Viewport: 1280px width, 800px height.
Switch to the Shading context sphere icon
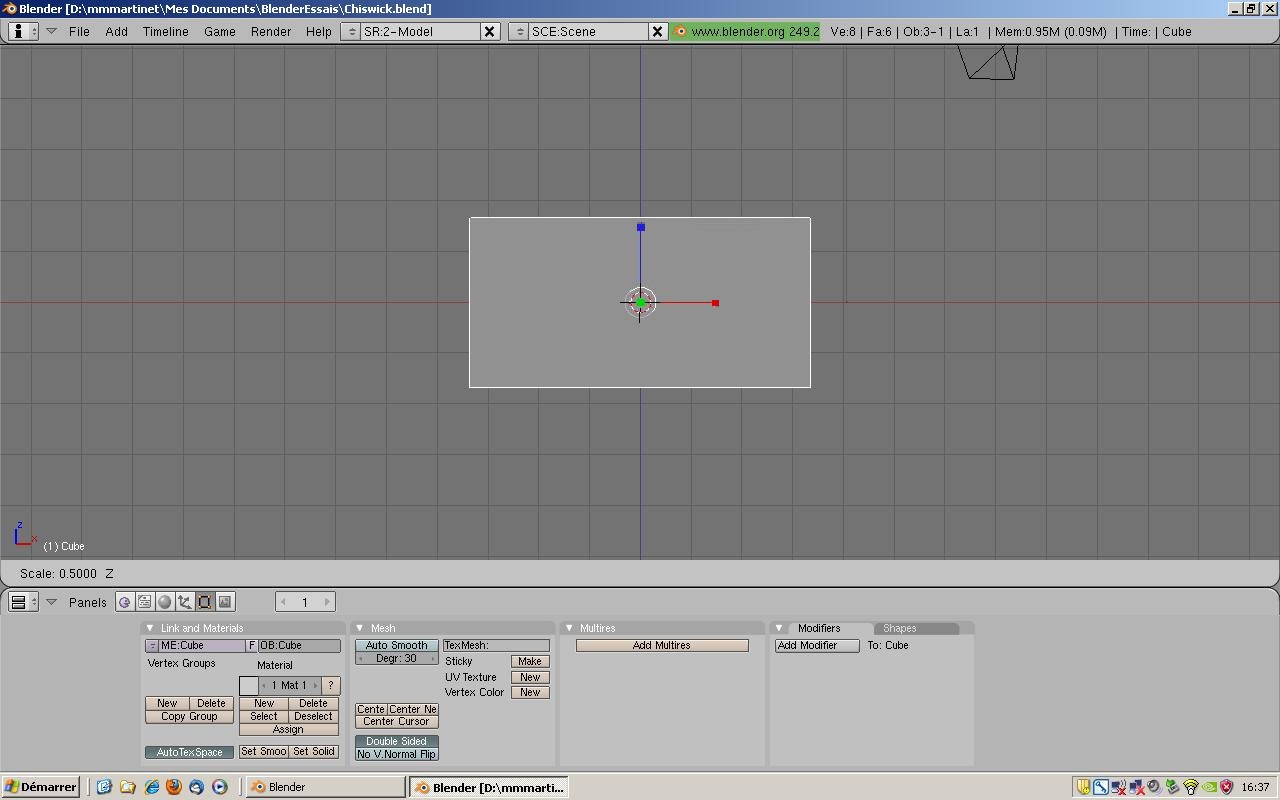point(164,602)
